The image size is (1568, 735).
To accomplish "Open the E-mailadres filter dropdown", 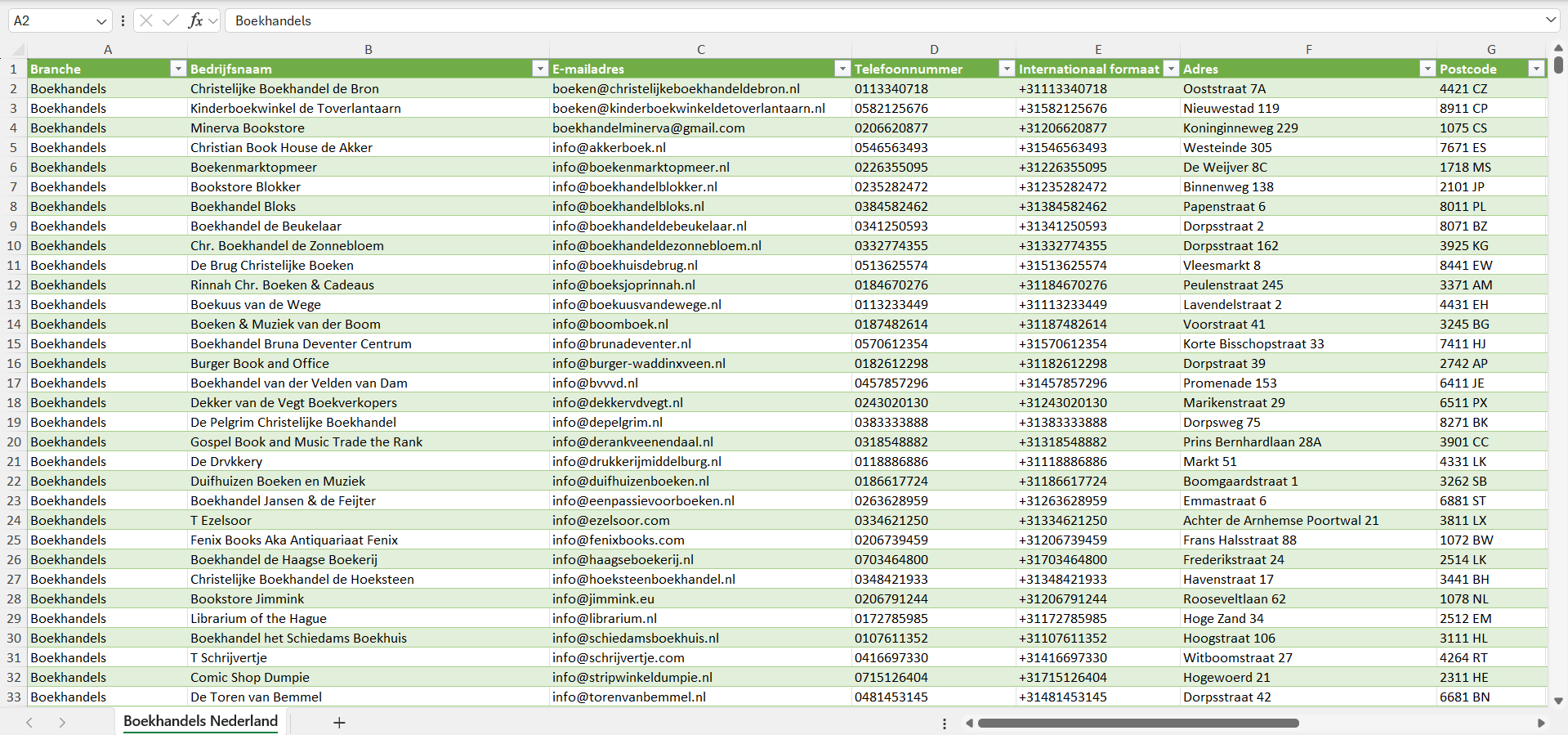I will 842,69.
